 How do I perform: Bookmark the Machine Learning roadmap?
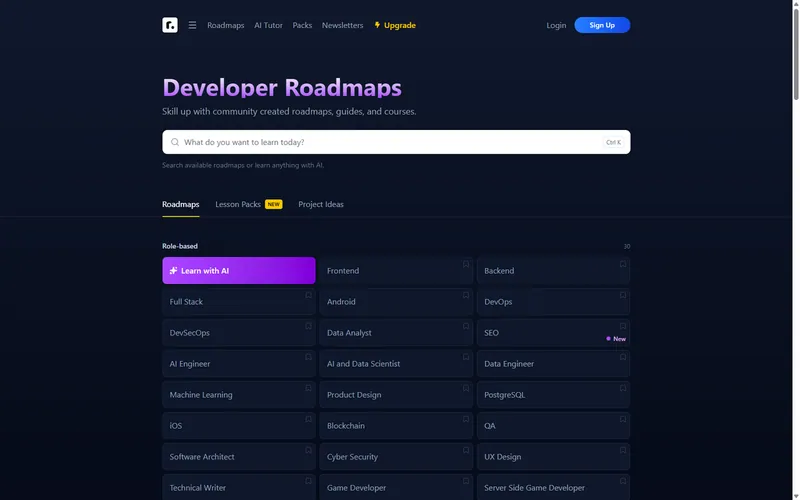click(x=309, y=388)
